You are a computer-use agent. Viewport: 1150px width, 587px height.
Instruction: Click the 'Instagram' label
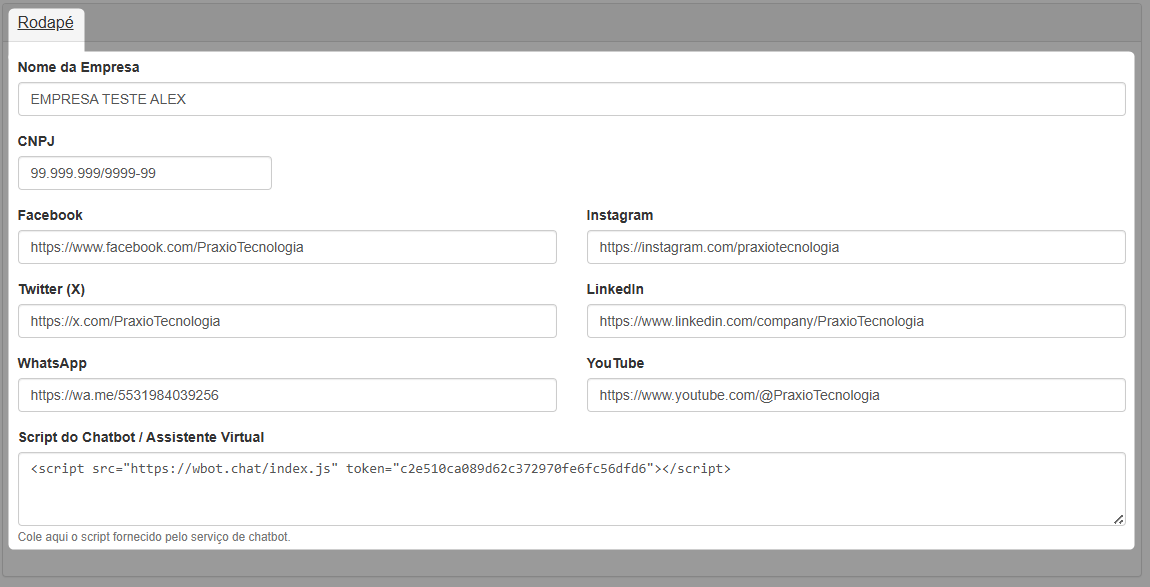click(x=620, y=216)
